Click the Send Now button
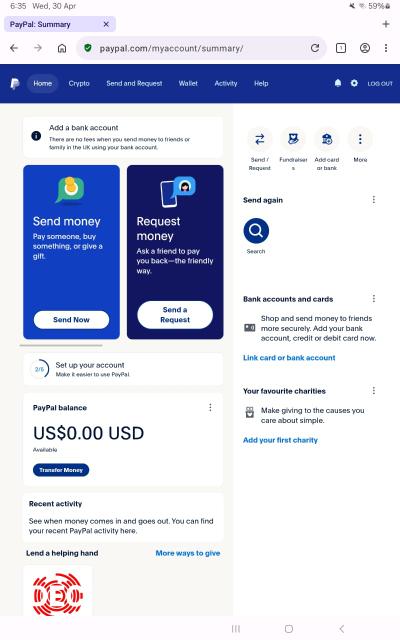Screen dimensions: 400x640 click(x=71, y=320)
